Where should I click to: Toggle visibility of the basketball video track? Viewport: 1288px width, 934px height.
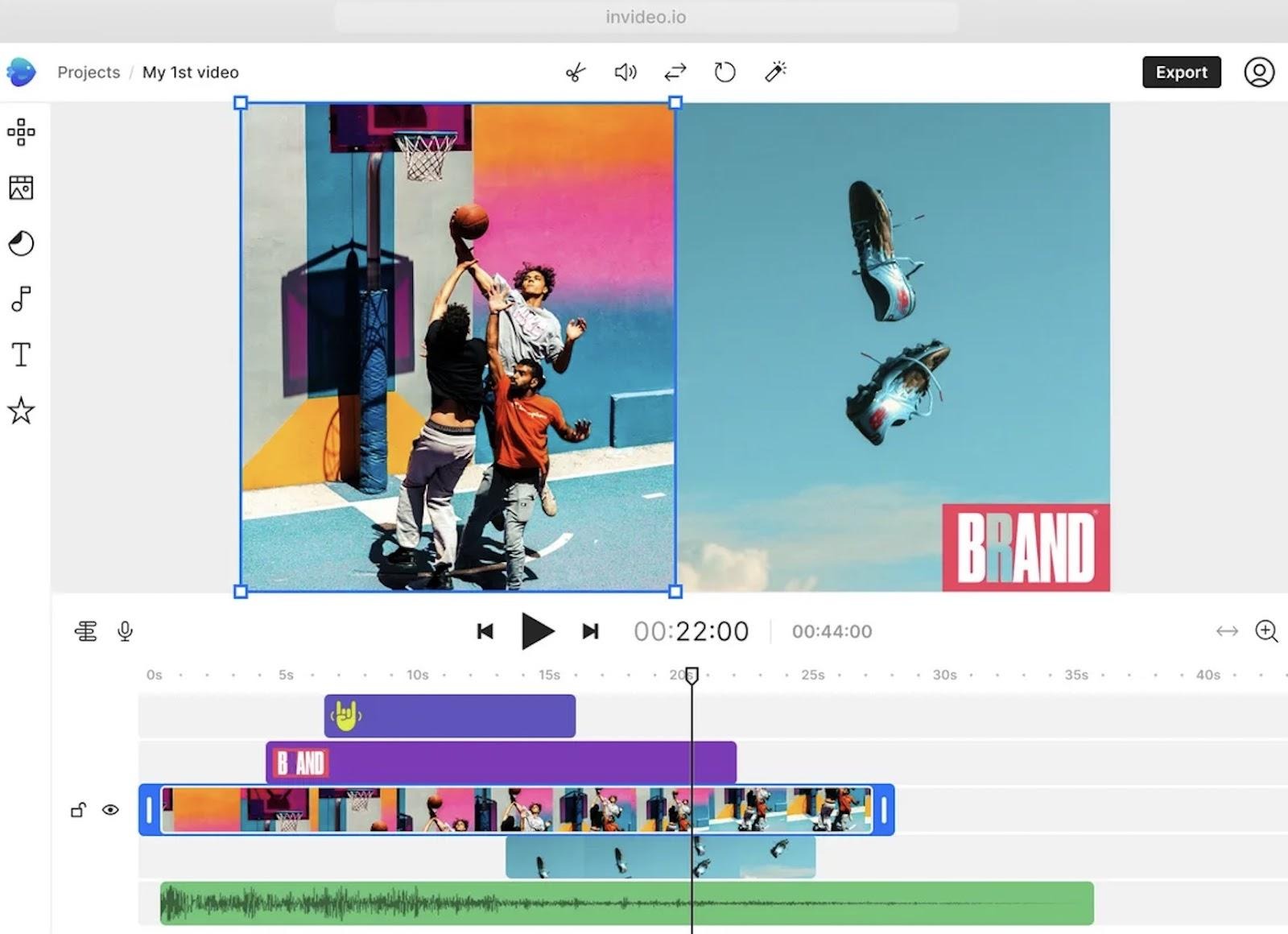[x=111, y=810]
